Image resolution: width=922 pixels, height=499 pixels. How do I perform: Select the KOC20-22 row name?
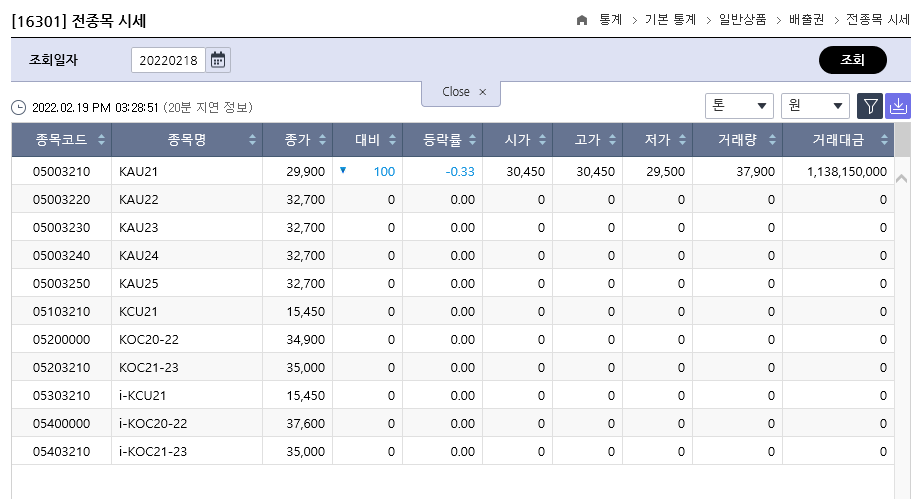tap(149, 340)
